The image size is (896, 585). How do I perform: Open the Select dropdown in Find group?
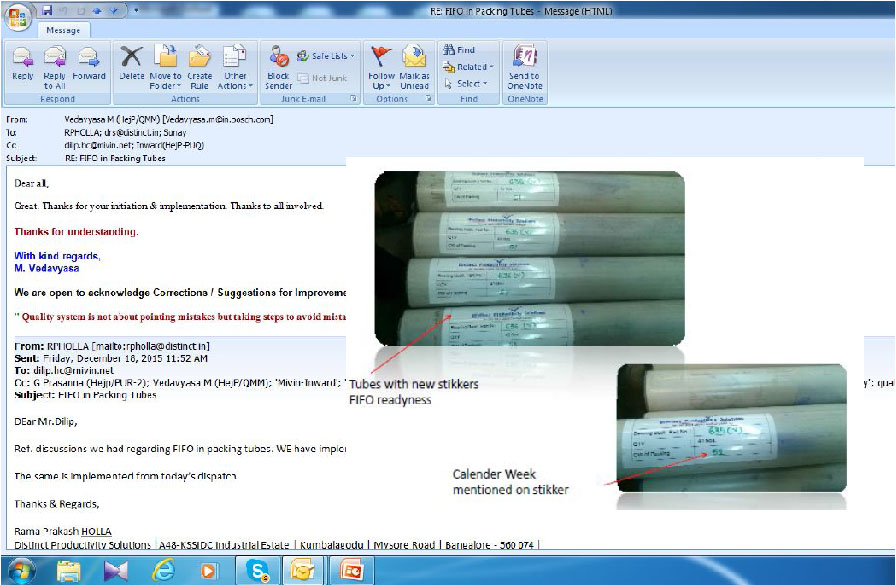coord(466,83)
